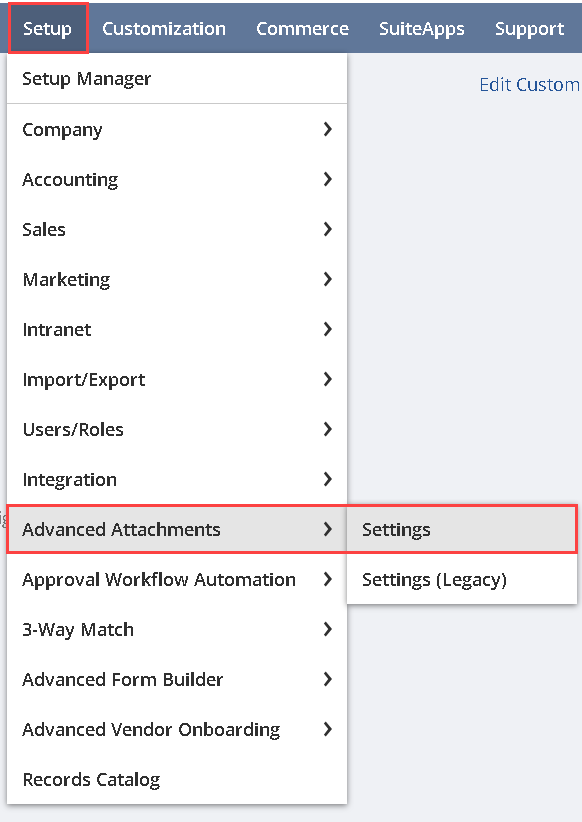Expand the Users/Roles submenu chevron

(x=328, y=429)
